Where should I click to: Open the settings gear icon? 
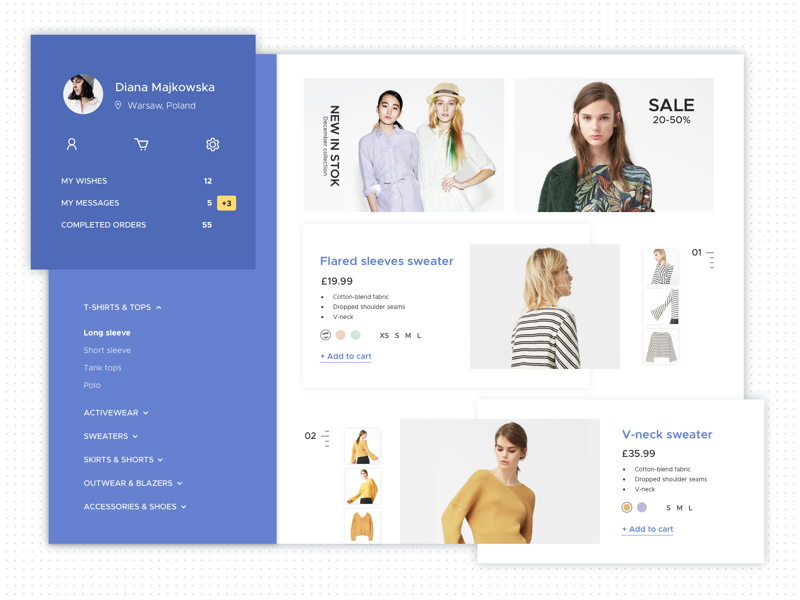[212, 144]
